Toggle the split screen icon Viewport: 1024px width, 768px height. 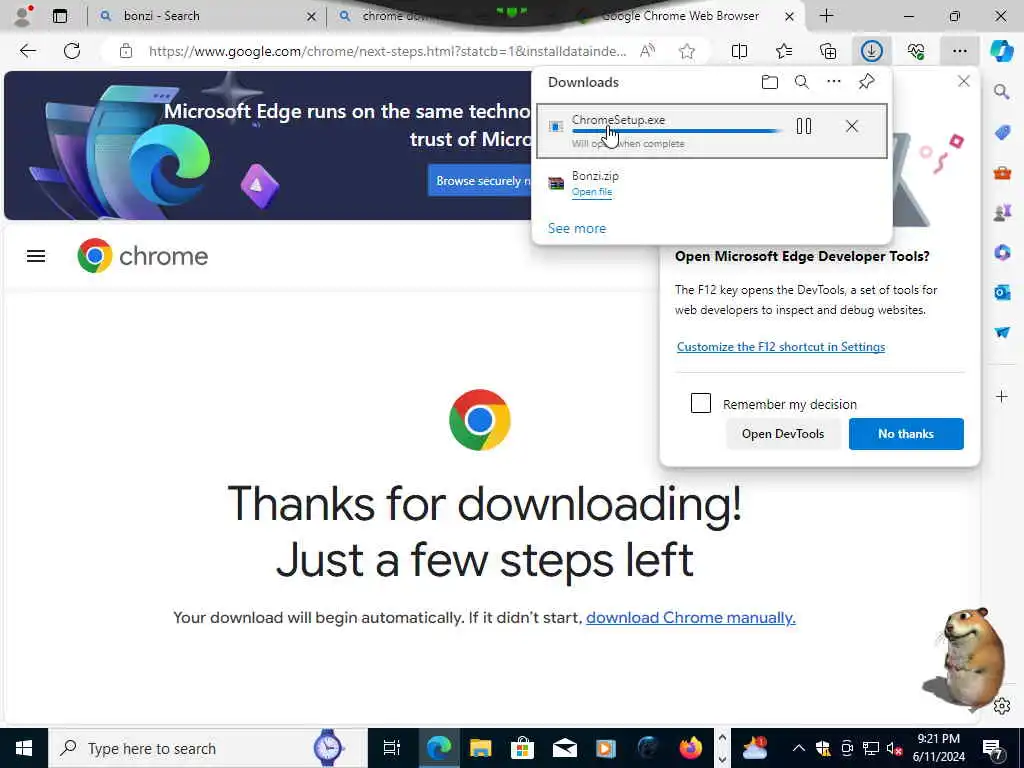739,51
